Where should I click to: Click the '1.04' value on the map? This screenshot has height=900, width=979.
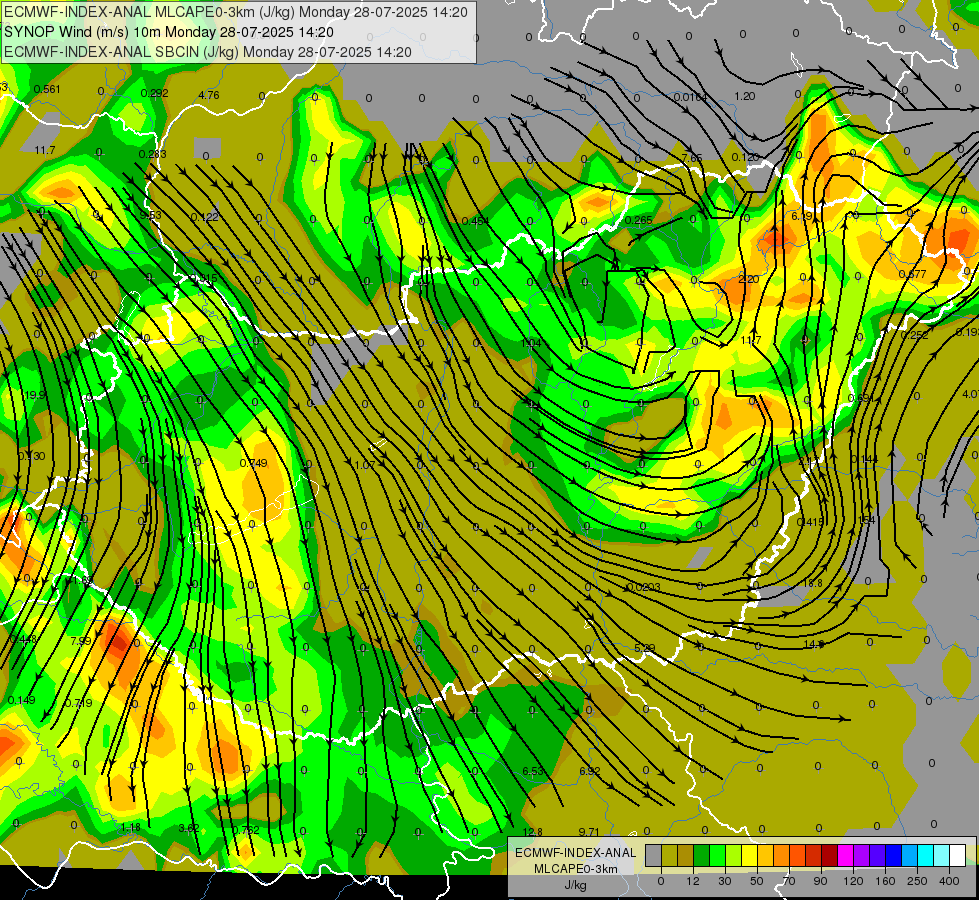pos(531,344)
